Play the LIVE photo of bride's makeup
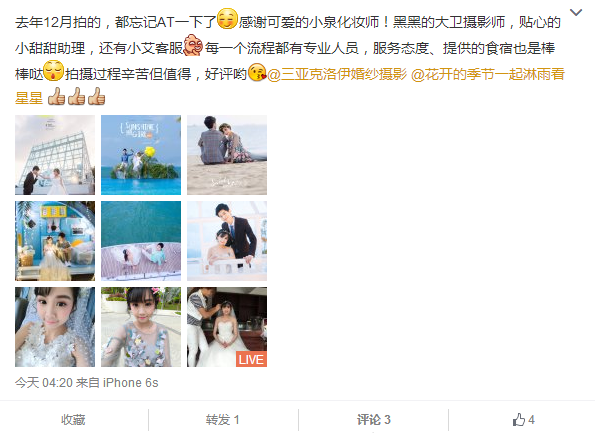The image size is (595, 433). pyautogui.click(x=227, y=327)
